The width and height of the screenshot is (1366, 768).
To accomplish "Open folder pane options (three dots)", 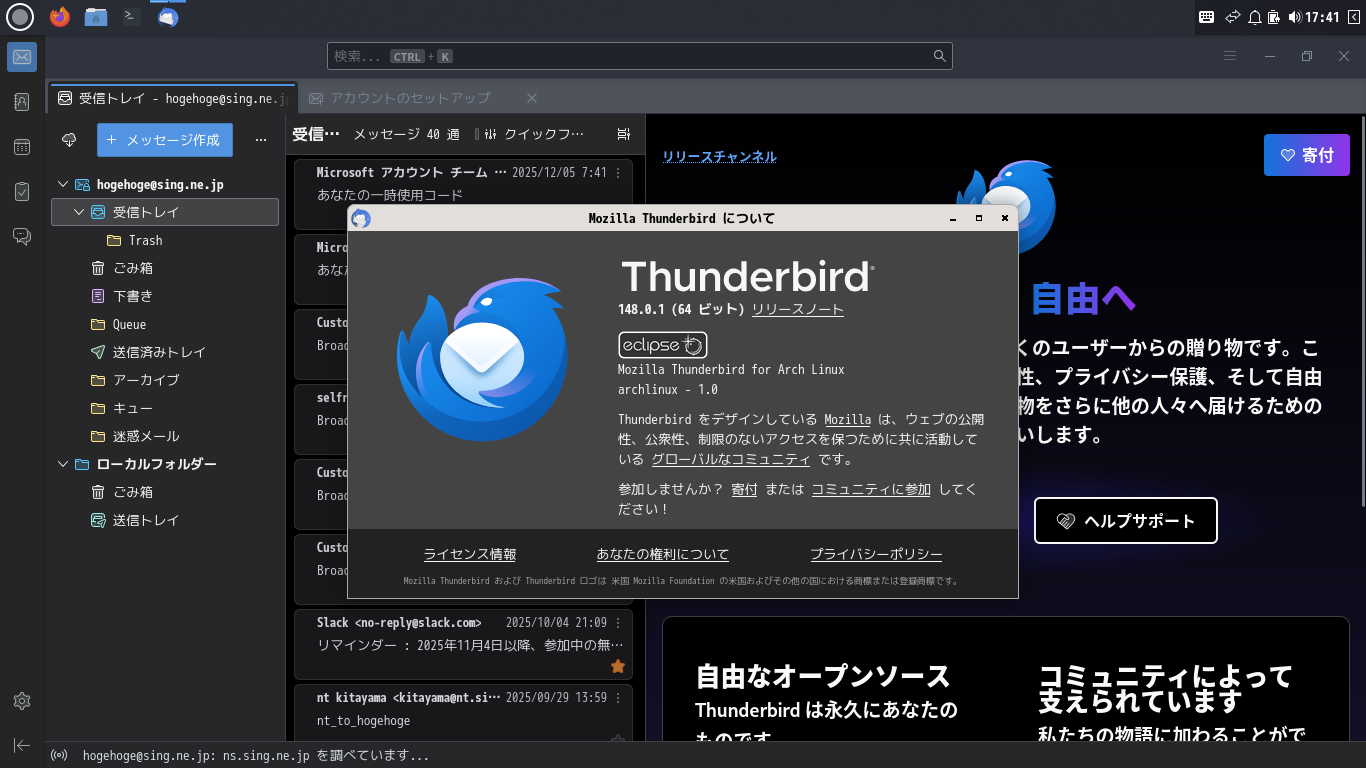I will click(261, 140).
